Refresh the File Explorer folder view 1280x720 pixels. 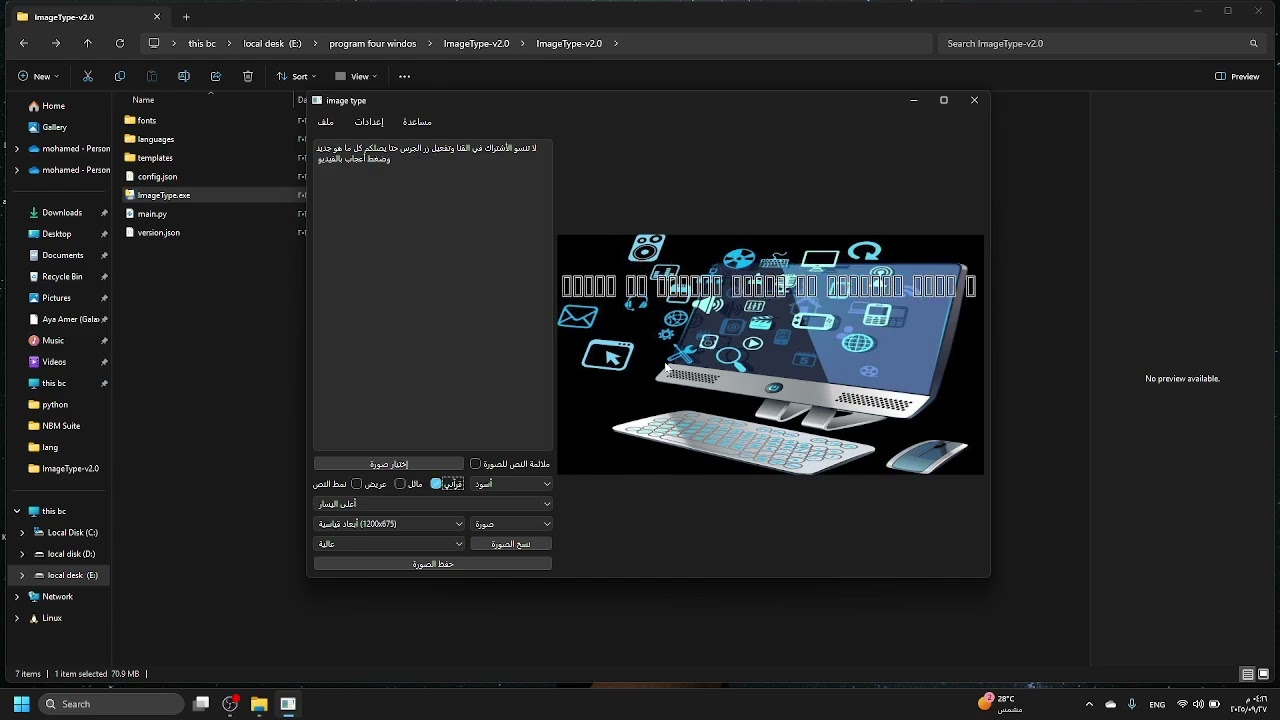120,43
